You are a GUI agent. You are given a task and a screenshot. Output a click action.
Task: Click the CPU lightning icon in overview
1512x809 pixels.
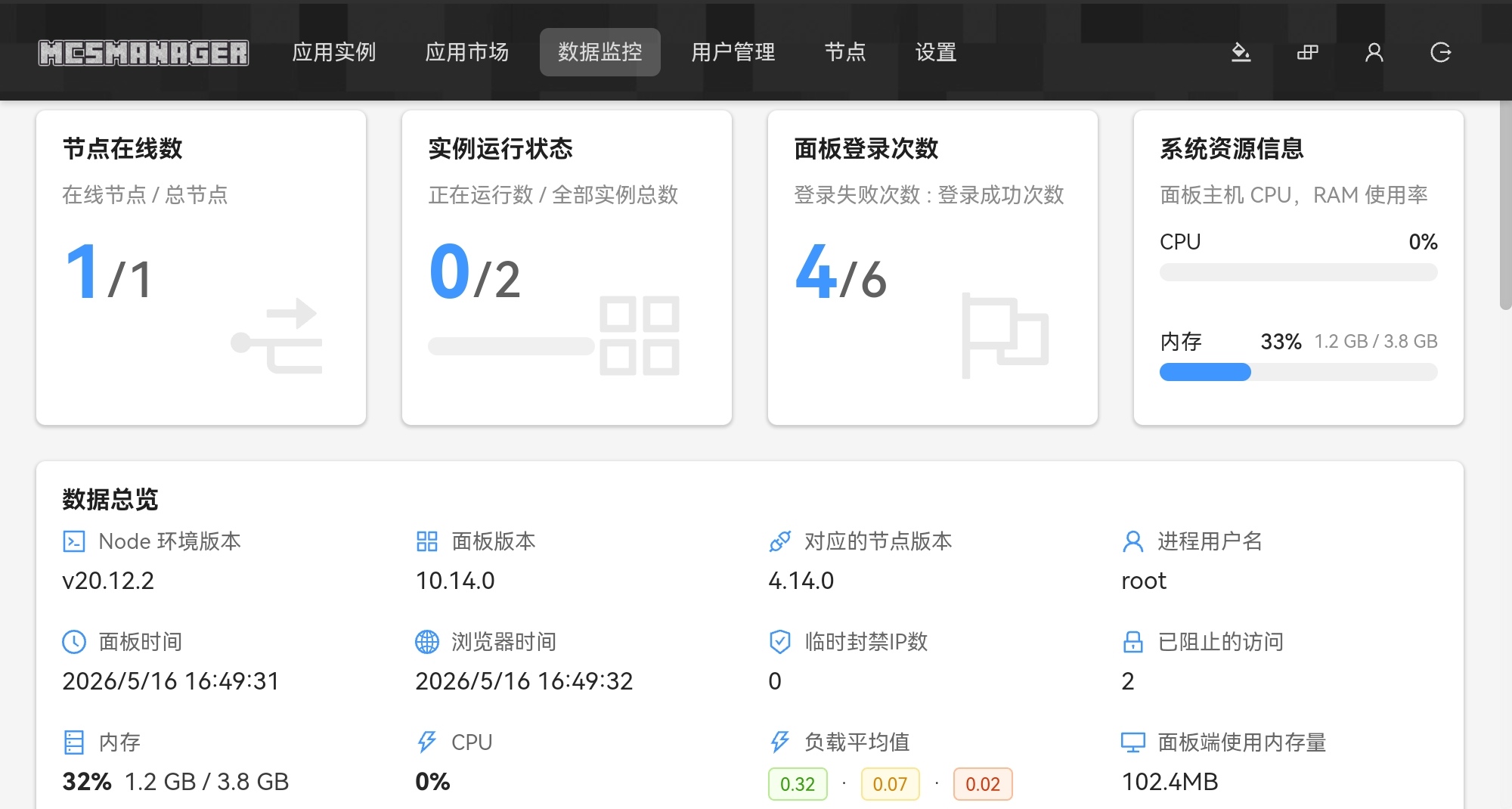tap(427, 742)
